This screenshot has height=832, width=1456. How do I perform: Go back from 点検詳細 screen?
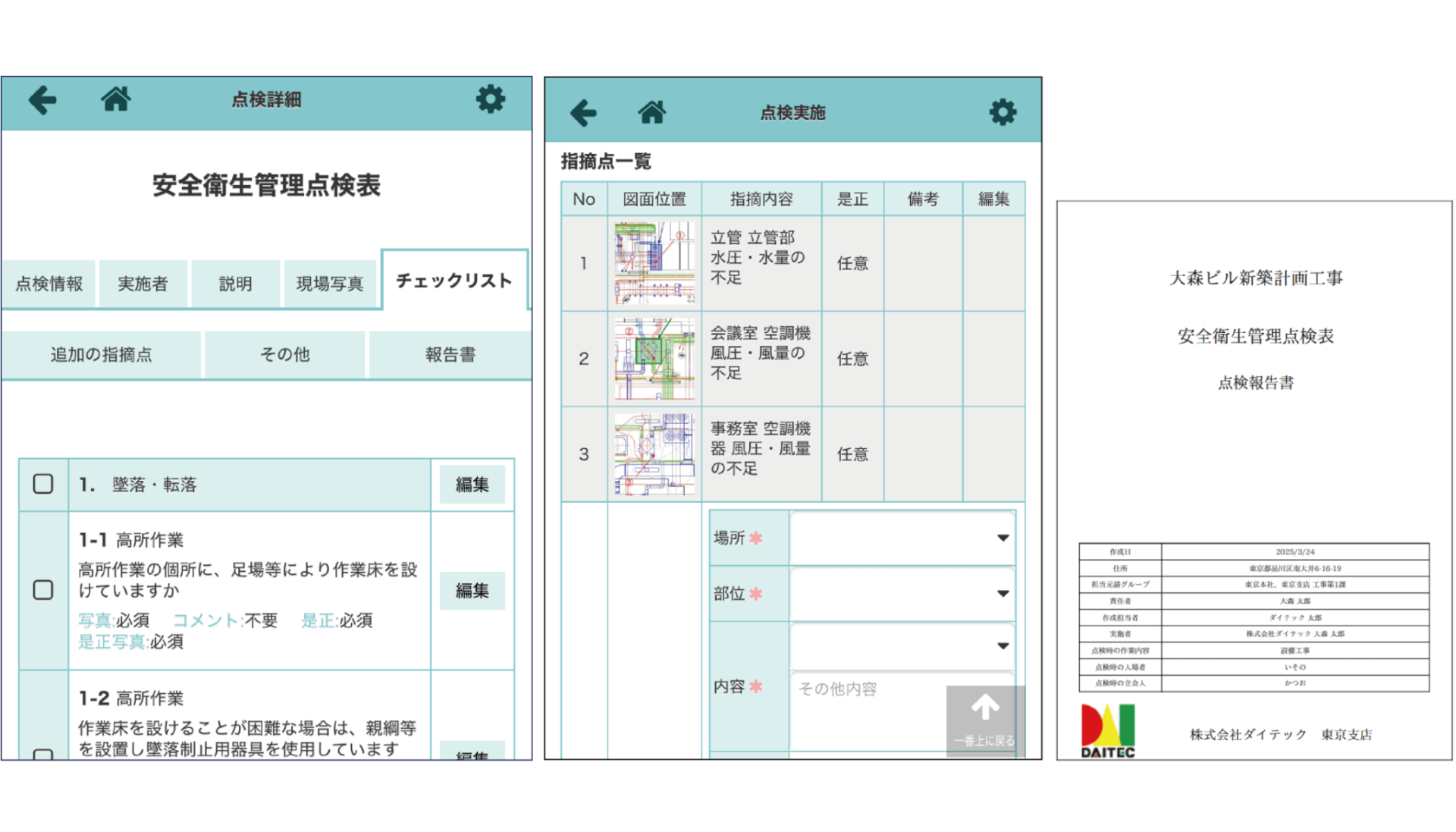pos(42,100)
